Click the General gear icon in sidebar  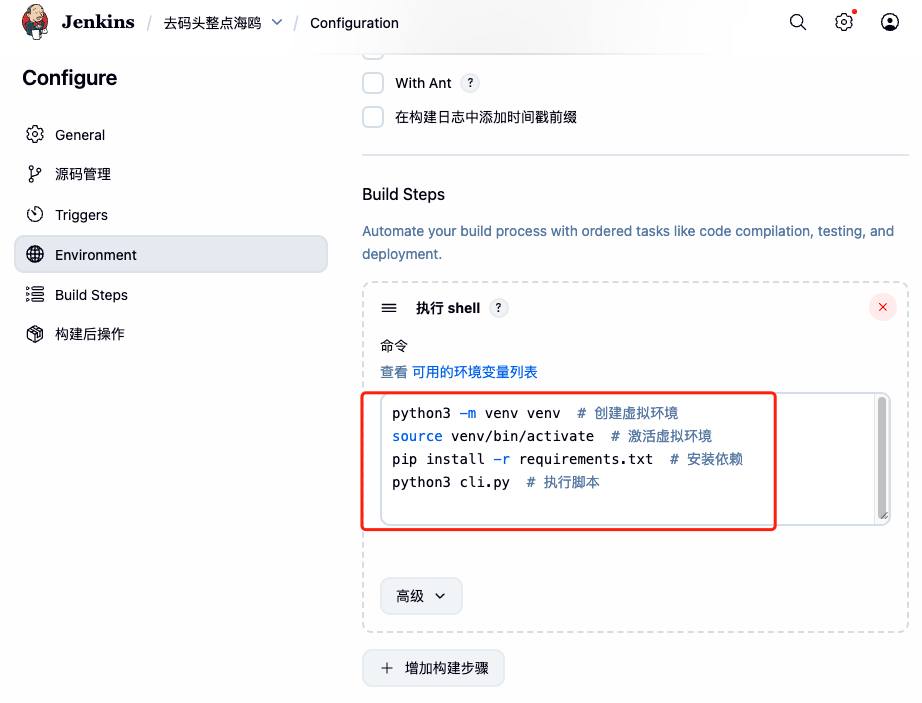35,135
